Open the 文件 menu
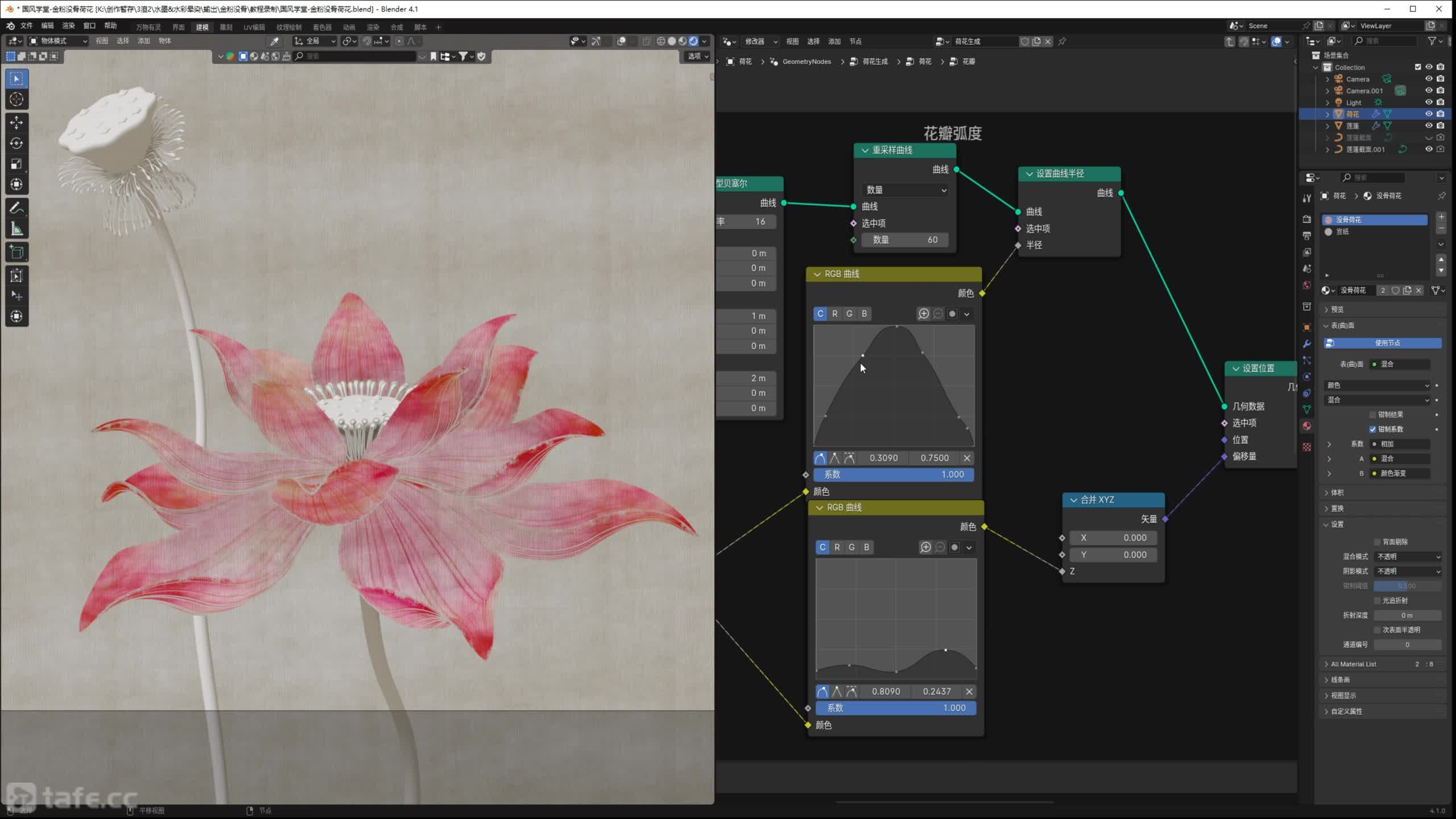This screenshot has width=1456, height=819. point(27,26)
